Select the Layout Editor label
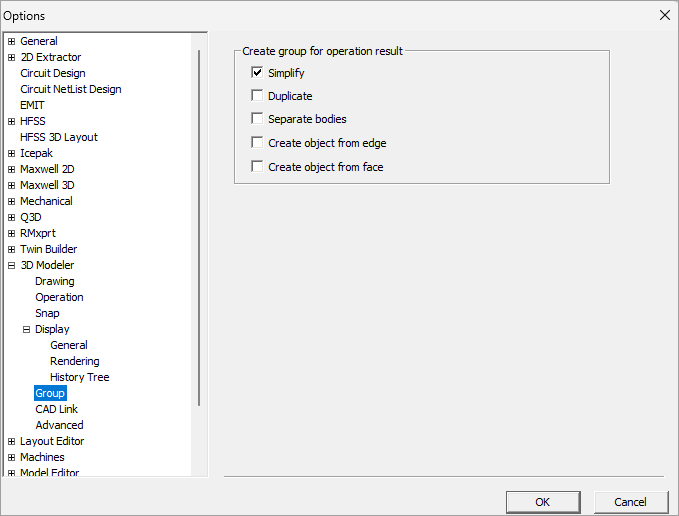The width and height of the screenshot is (679, 516). pyautogui.click(x=52, y=442)
